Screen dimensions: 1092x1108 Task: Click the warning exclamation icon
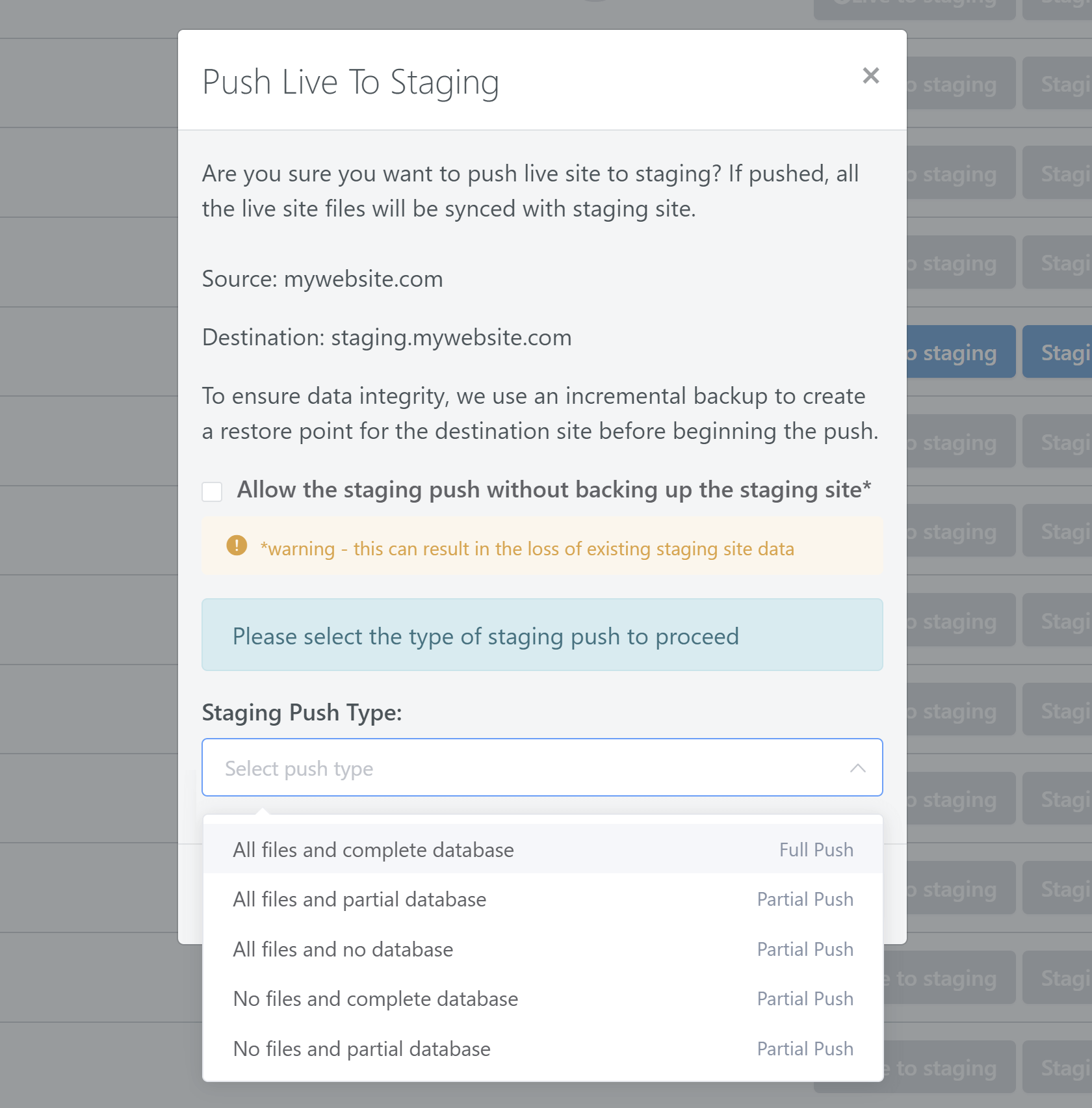237,546
